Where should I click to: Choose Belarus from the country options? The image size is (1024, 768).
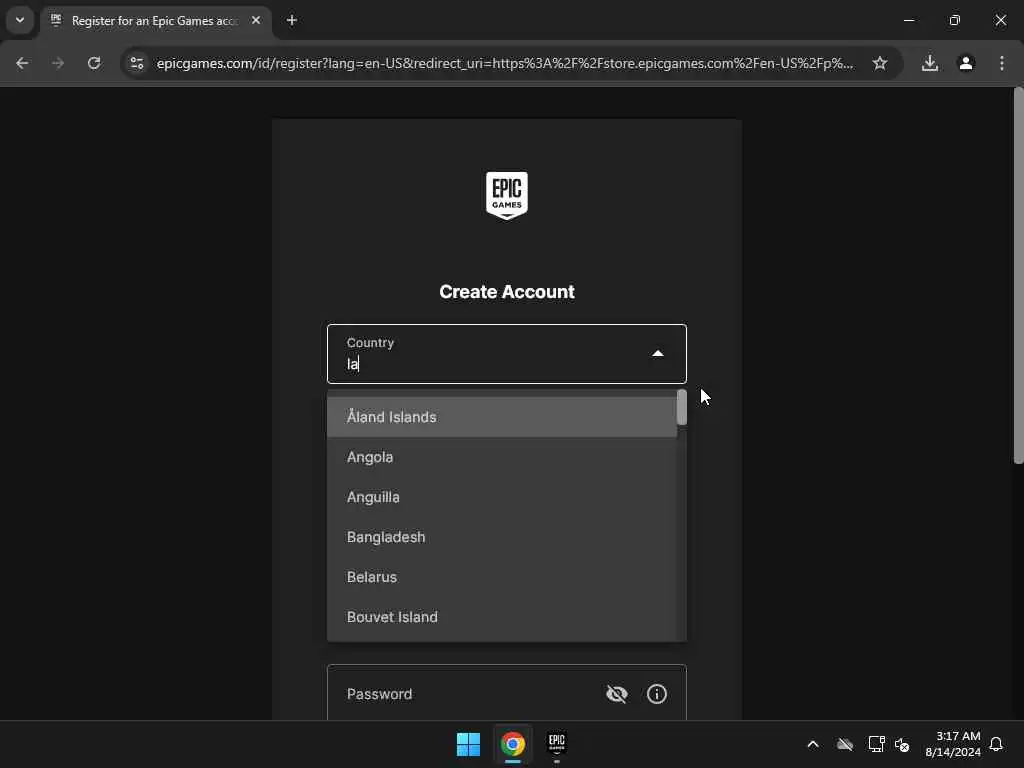[502, 577]
